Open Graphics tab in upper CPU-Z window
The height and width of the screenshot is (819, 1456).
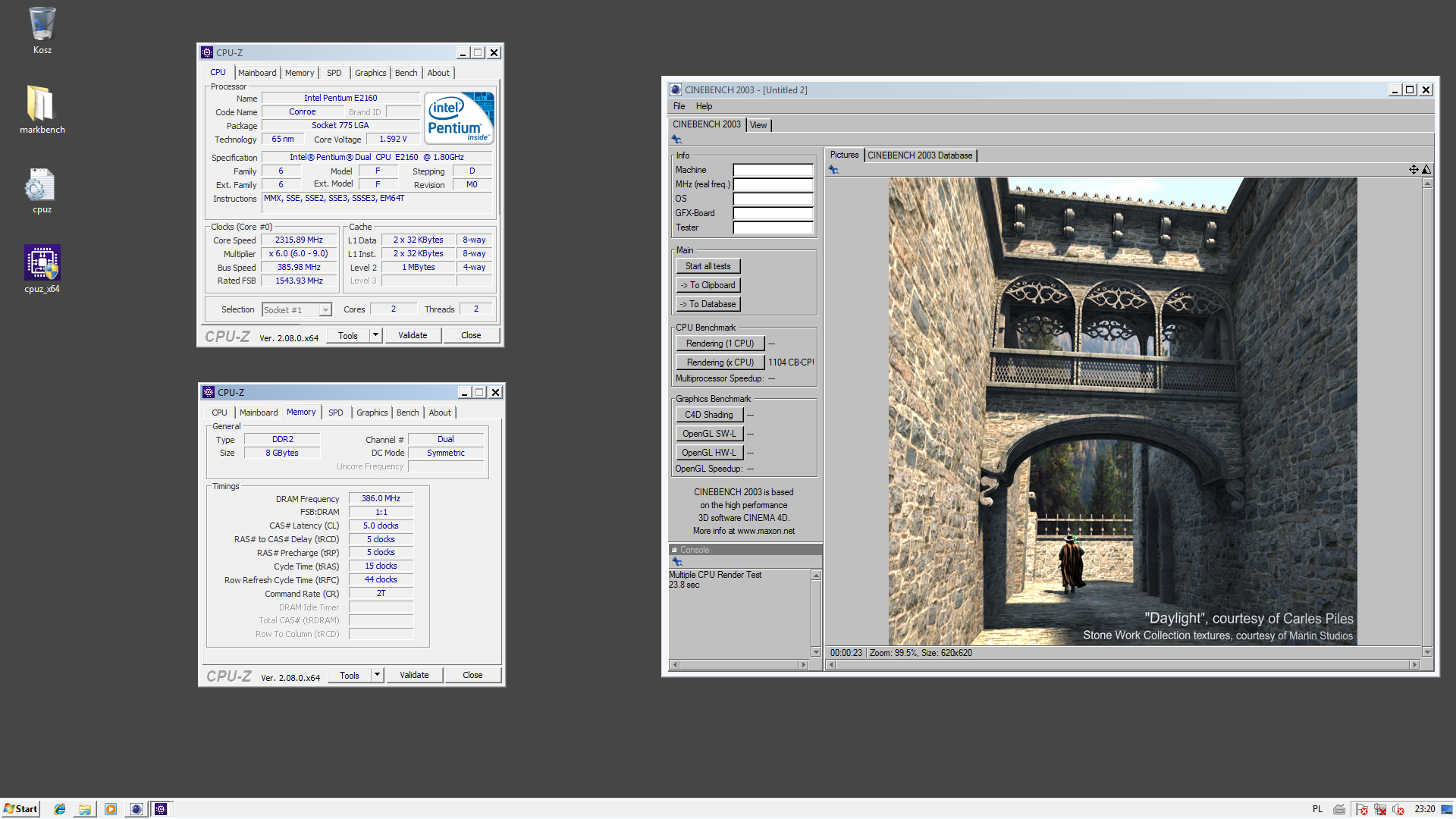(371, 73)
